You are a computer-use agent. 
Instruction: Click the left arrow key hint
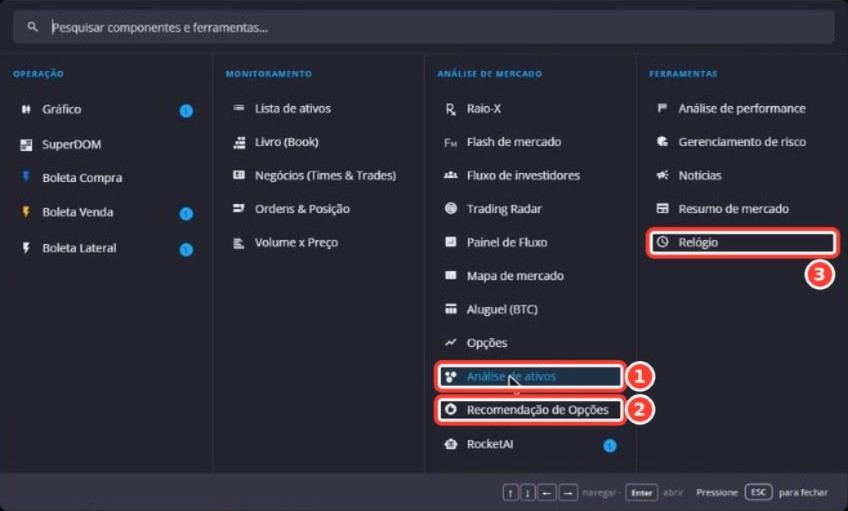(547, 493)
